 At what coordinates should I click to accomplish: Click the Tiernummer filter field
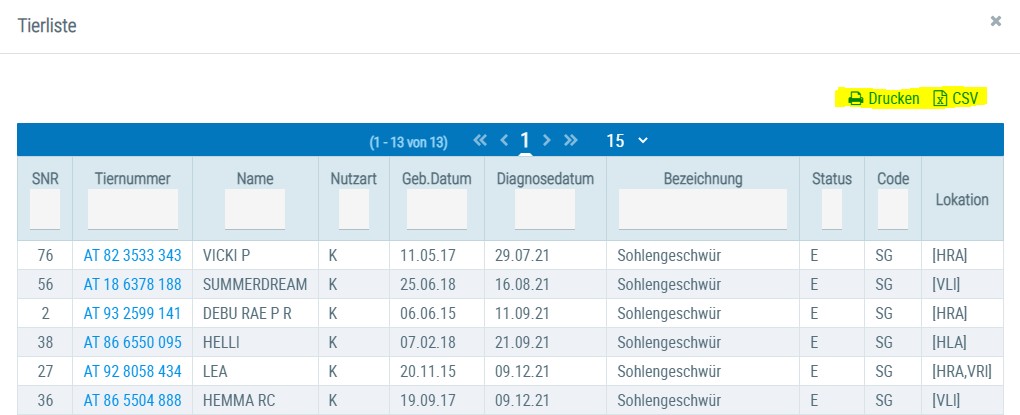click(x=133, y=209)
